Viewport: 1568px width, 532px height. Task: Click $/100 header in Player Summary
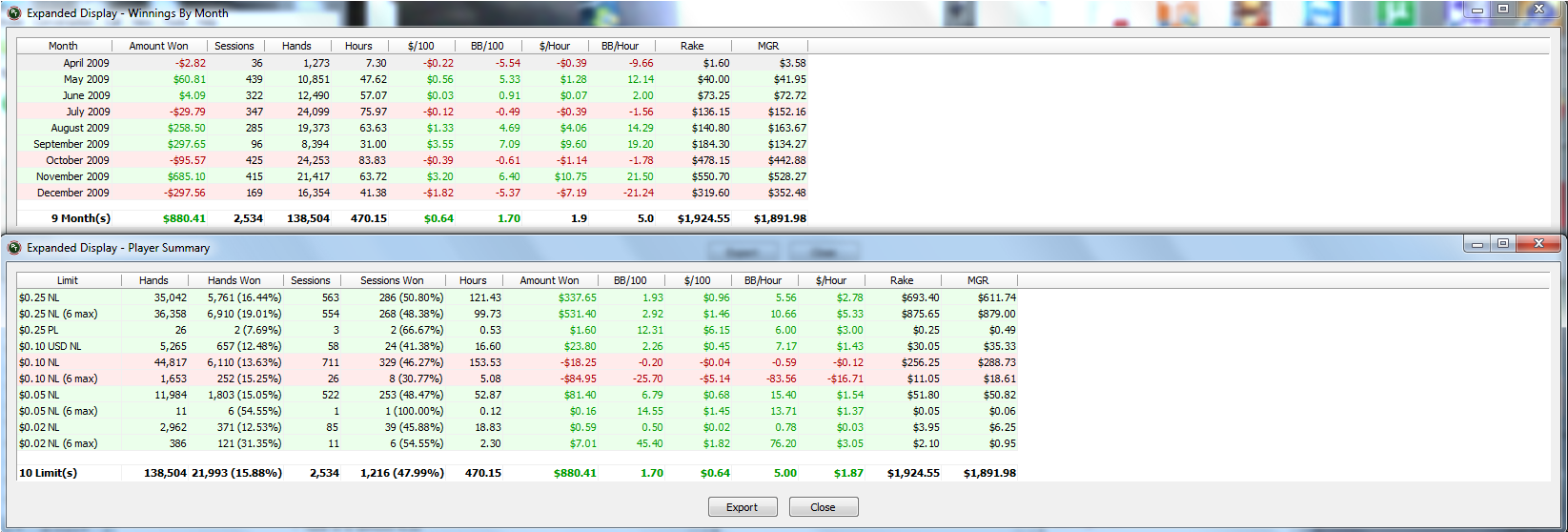point(698,280)
